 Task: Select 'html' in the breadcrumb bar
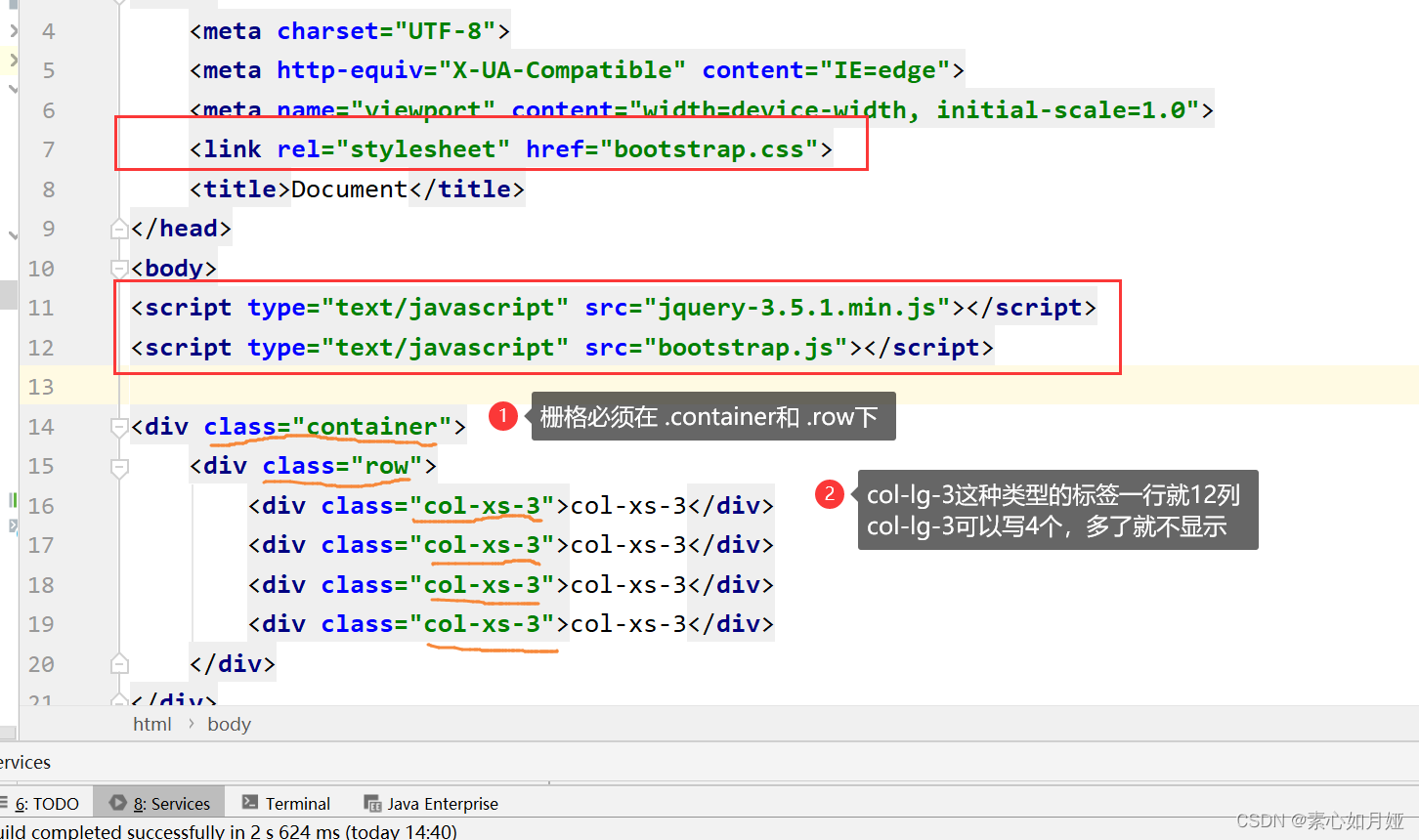[152, 724]
